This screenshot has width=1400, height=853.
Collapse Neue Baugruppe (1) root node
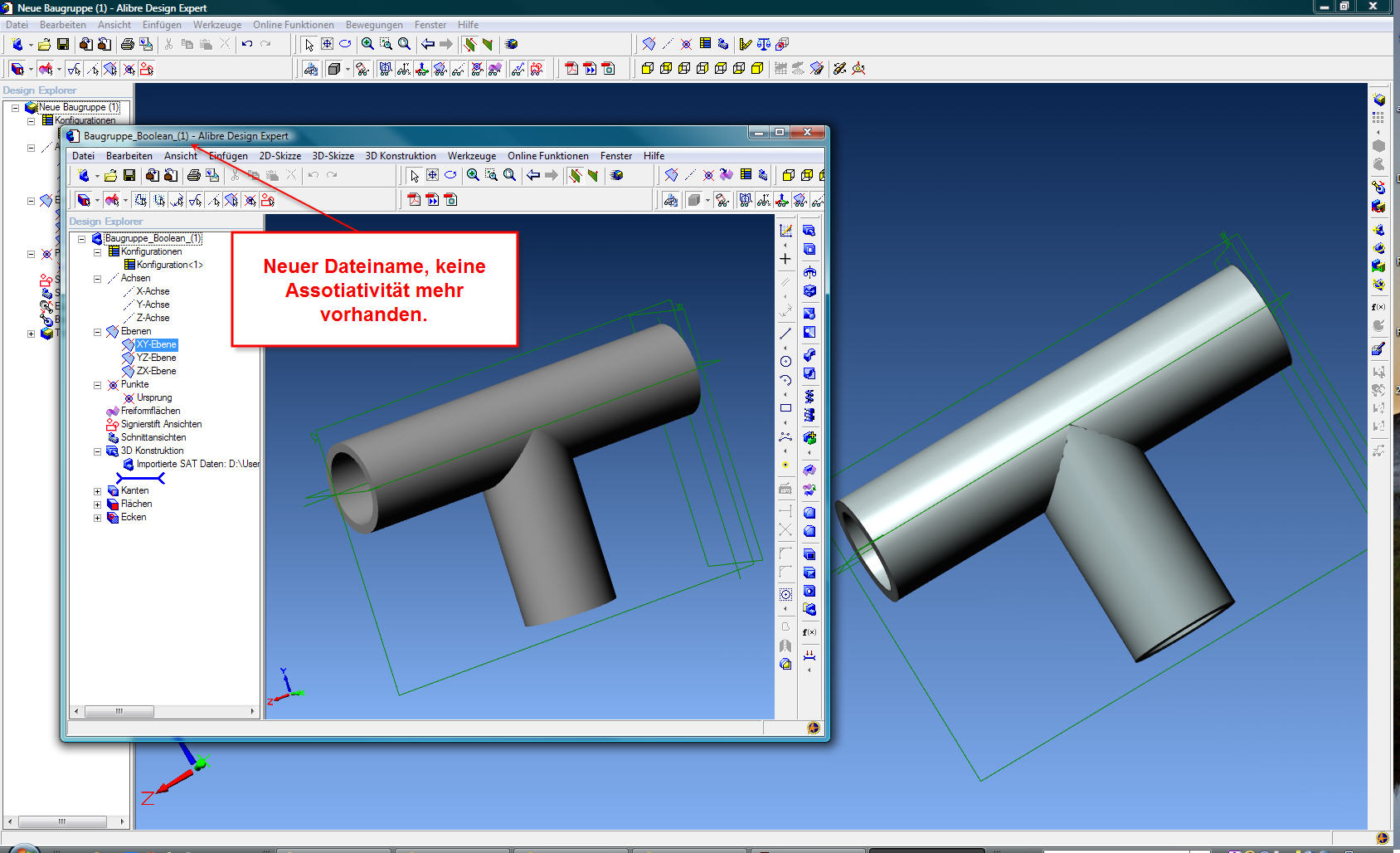click(15, 108)
